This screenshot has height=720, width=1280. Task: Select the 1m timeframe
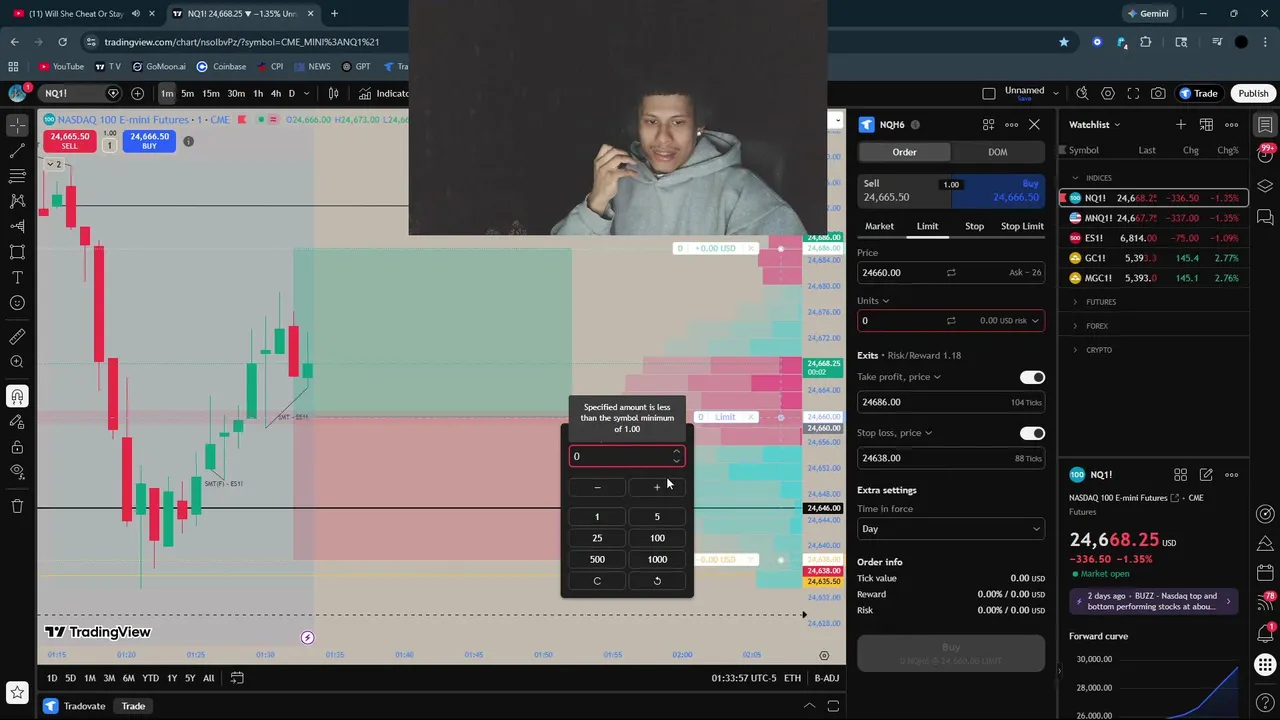click(x=167, y=93)
